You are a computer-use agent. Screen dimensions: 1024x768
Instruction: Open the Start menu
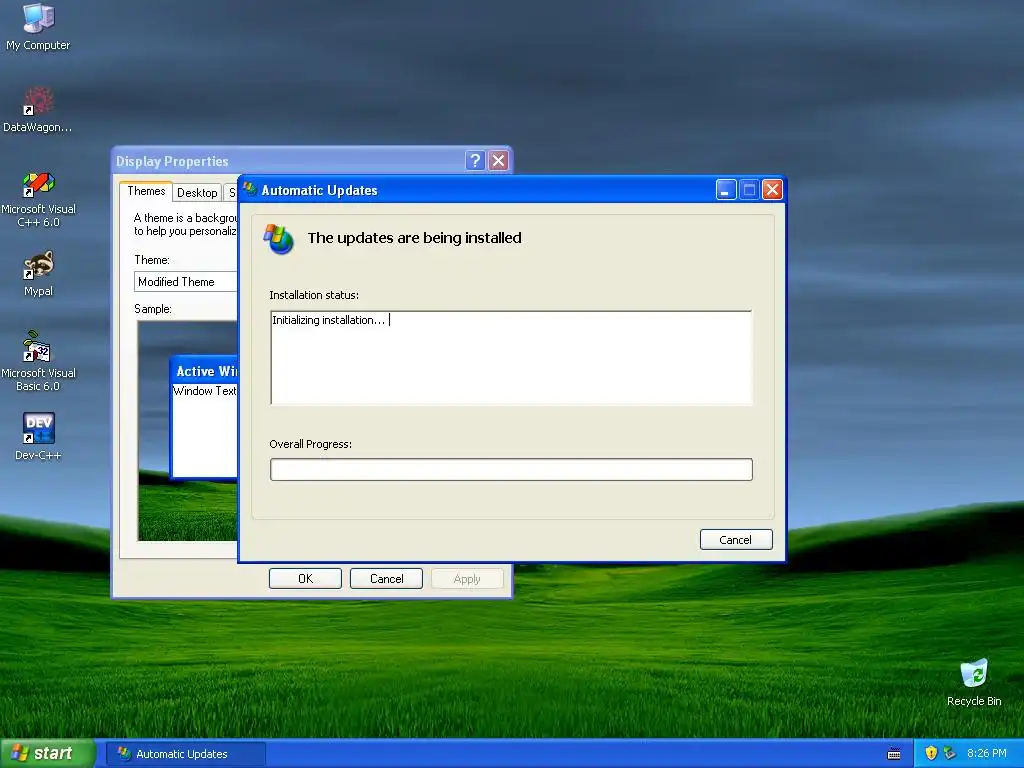click(x=48, y=753)
